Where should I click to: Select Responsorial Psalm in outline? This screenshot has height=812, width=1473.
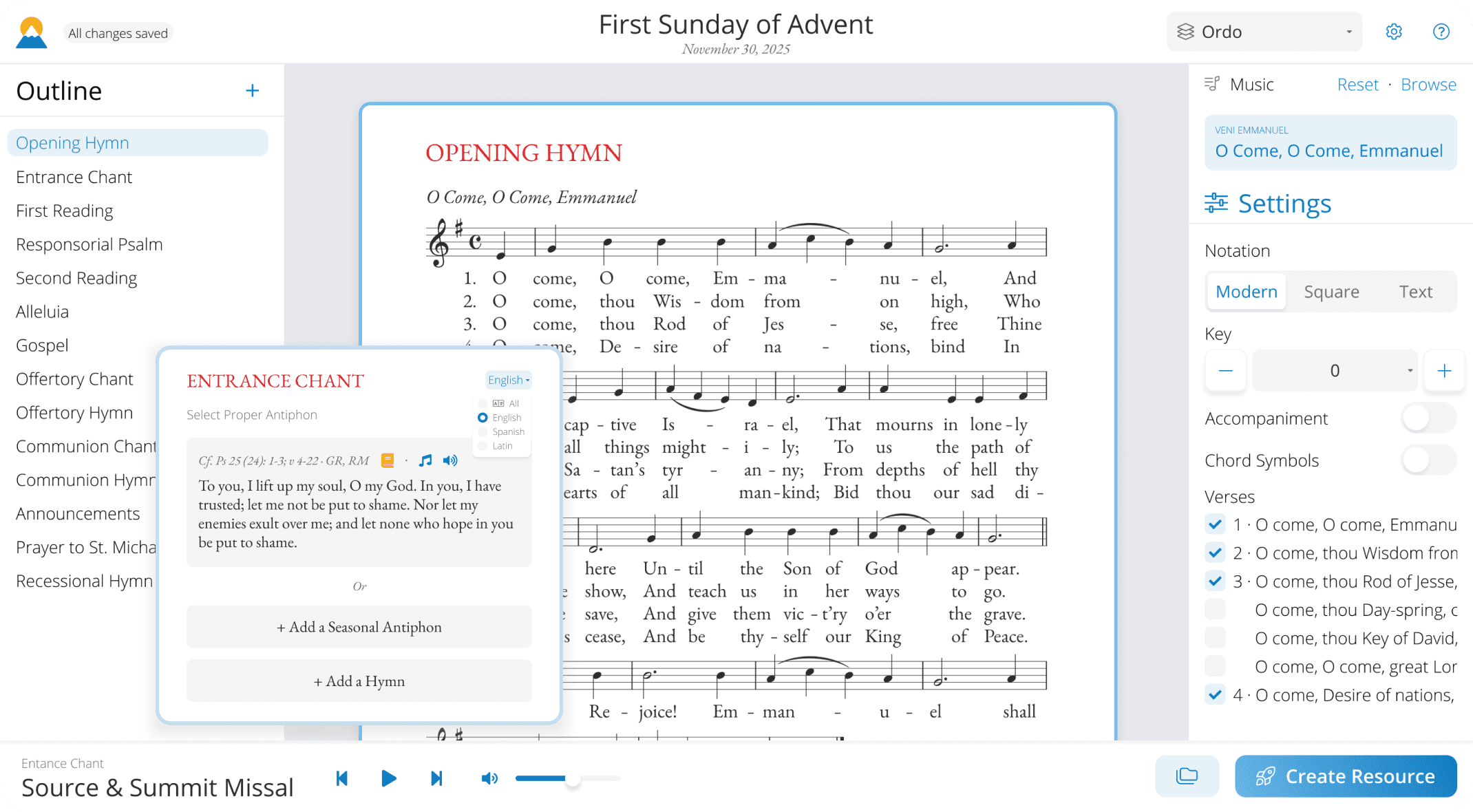point(89,244)
